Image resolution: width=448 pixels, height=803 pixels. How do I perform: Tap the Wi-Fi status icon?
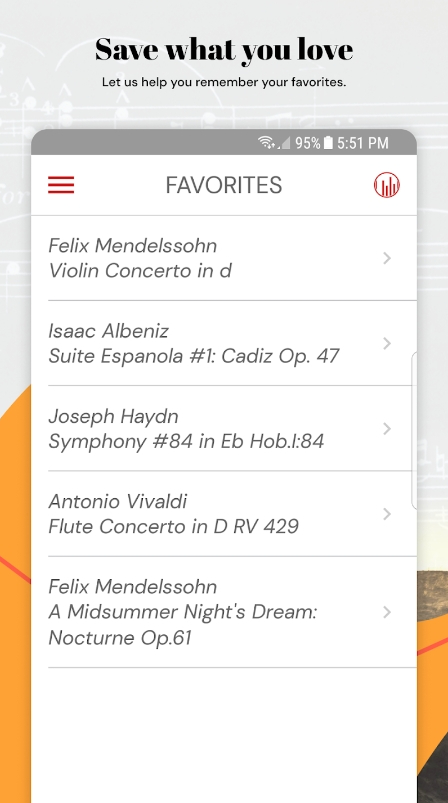click(266, 142)
